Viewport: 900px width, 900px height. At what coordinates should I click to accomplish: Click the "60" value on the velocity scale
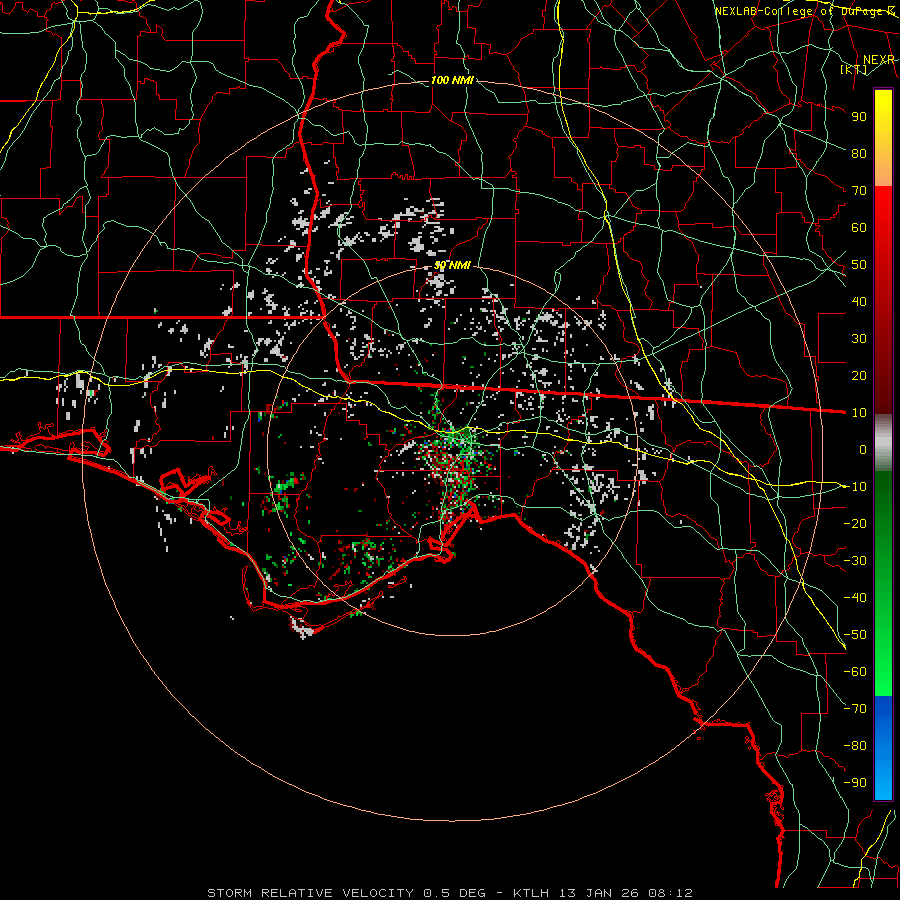click(859, 227)
